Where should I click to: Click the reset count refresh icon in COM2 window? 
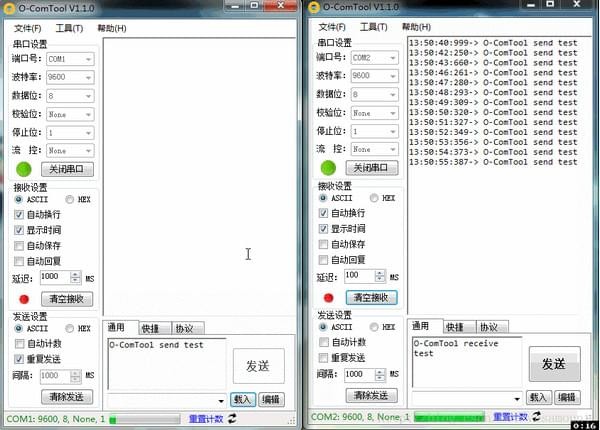pos(537,416)
